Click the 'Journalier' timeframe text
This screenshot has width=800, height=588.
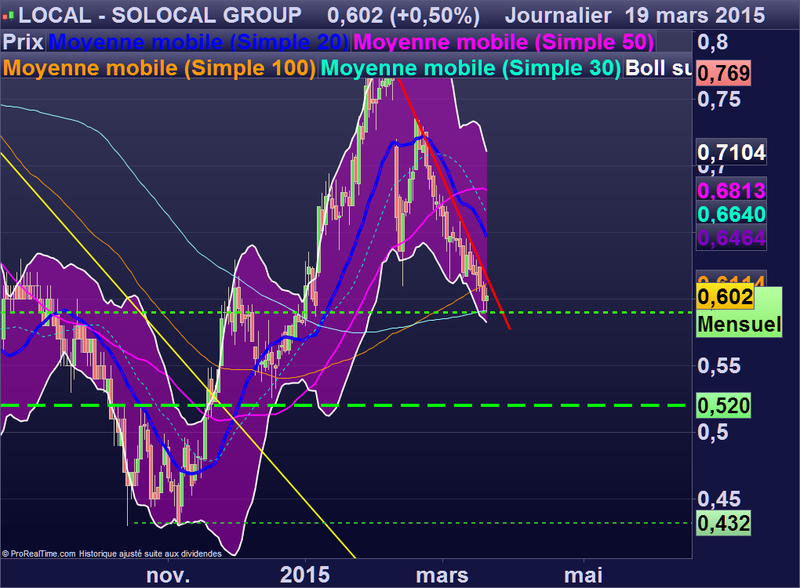pyautogui.click(x=558, y=16)
